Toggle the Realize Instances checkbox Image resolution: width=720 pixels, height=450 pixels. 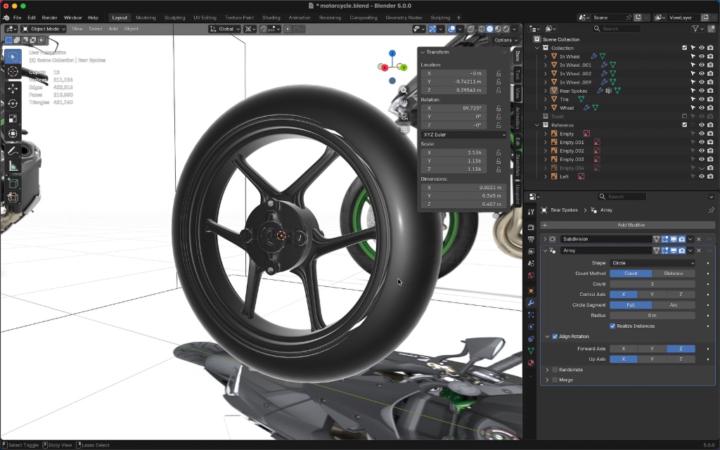coord(613,325)
